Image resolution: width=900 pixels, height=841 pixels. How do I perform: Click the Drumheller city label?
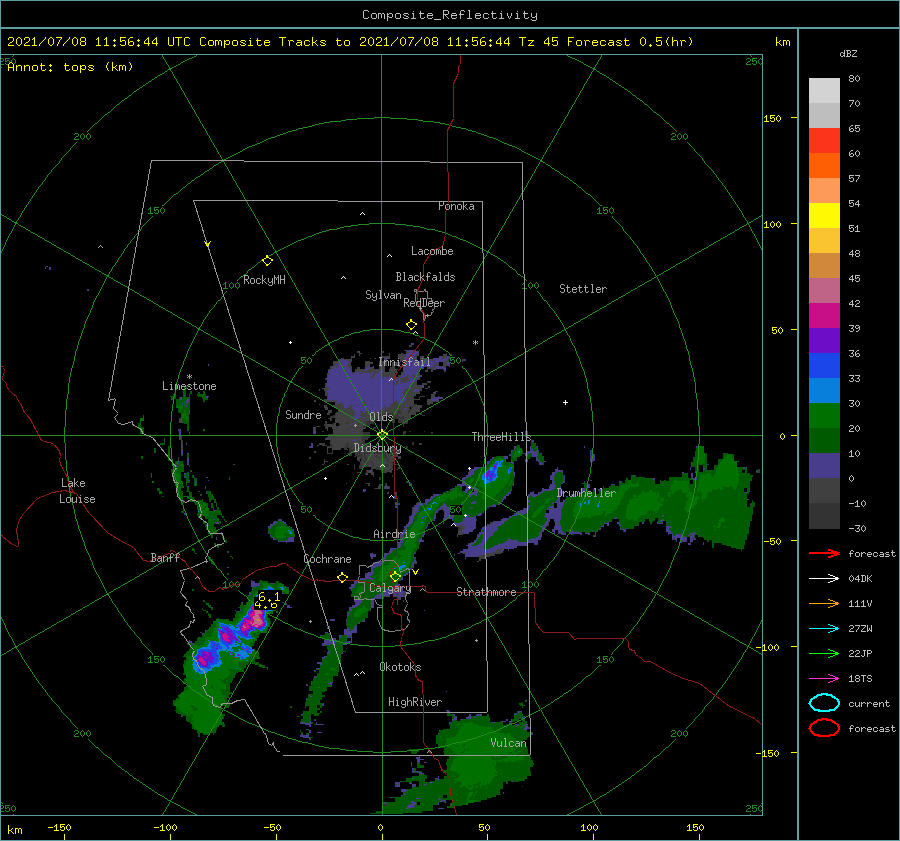click(586, 493)
